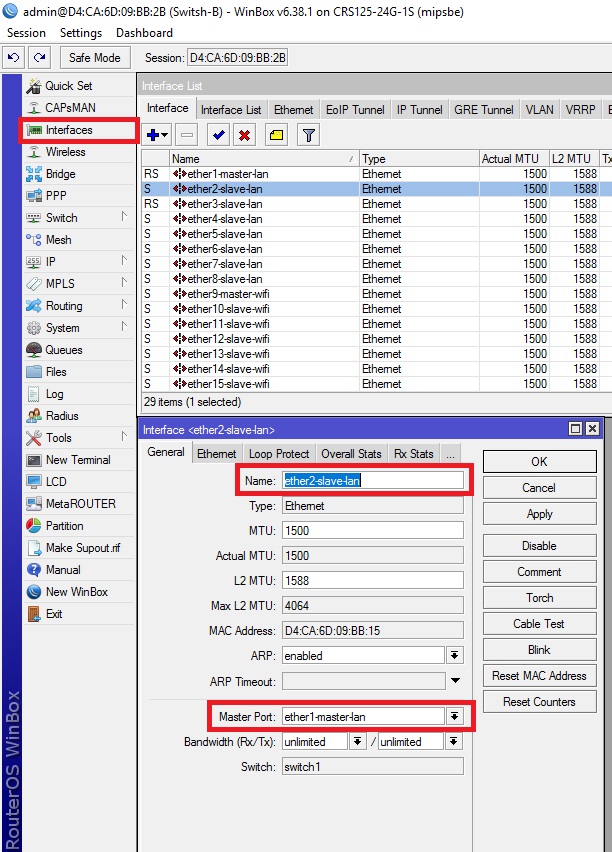Expand the IP submenu
Viewport: 612px width, 852px height.
[x=124, y=261]
